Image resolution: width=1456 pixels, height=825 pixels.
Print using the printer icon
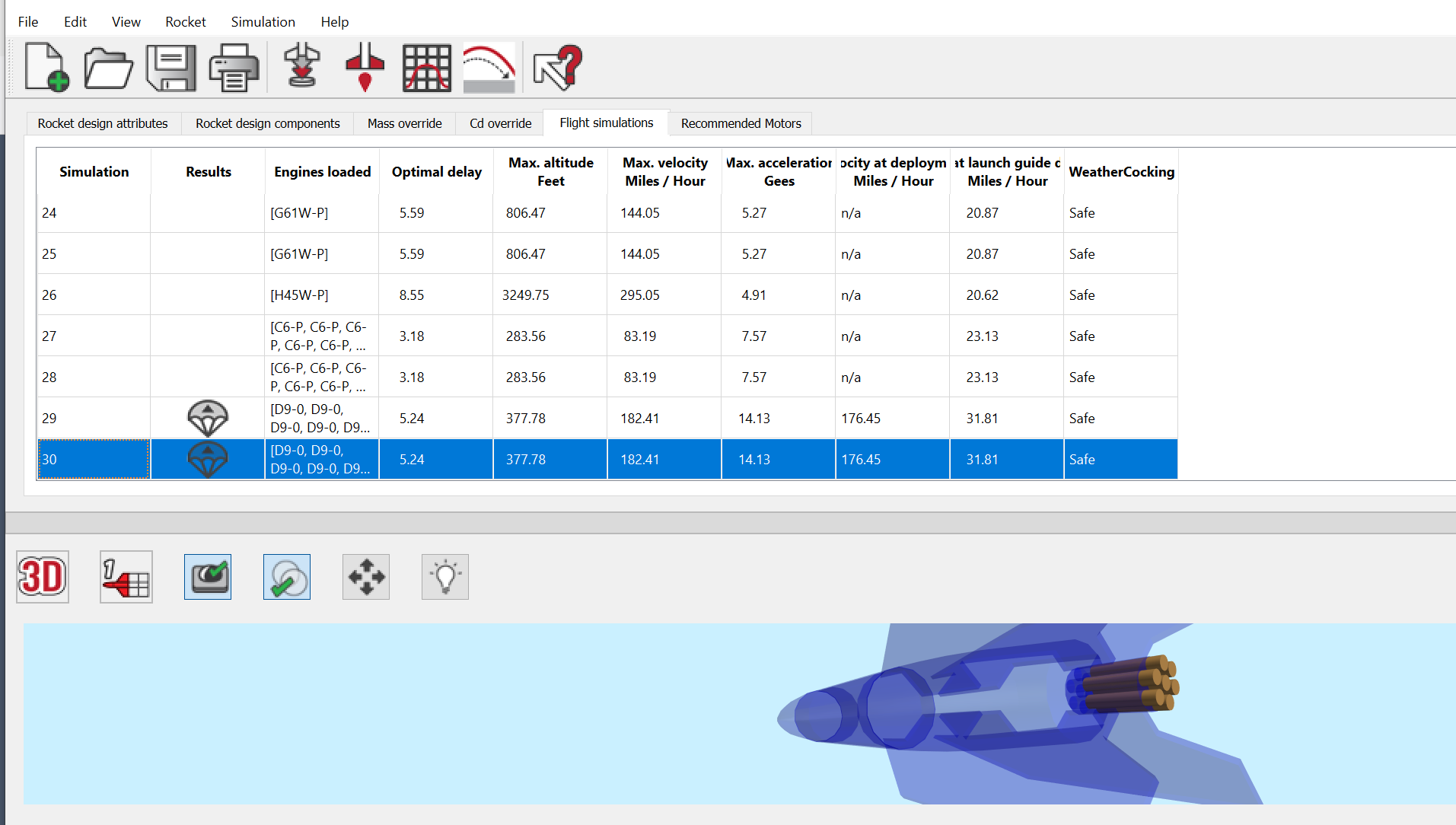[x=234, y=68]
